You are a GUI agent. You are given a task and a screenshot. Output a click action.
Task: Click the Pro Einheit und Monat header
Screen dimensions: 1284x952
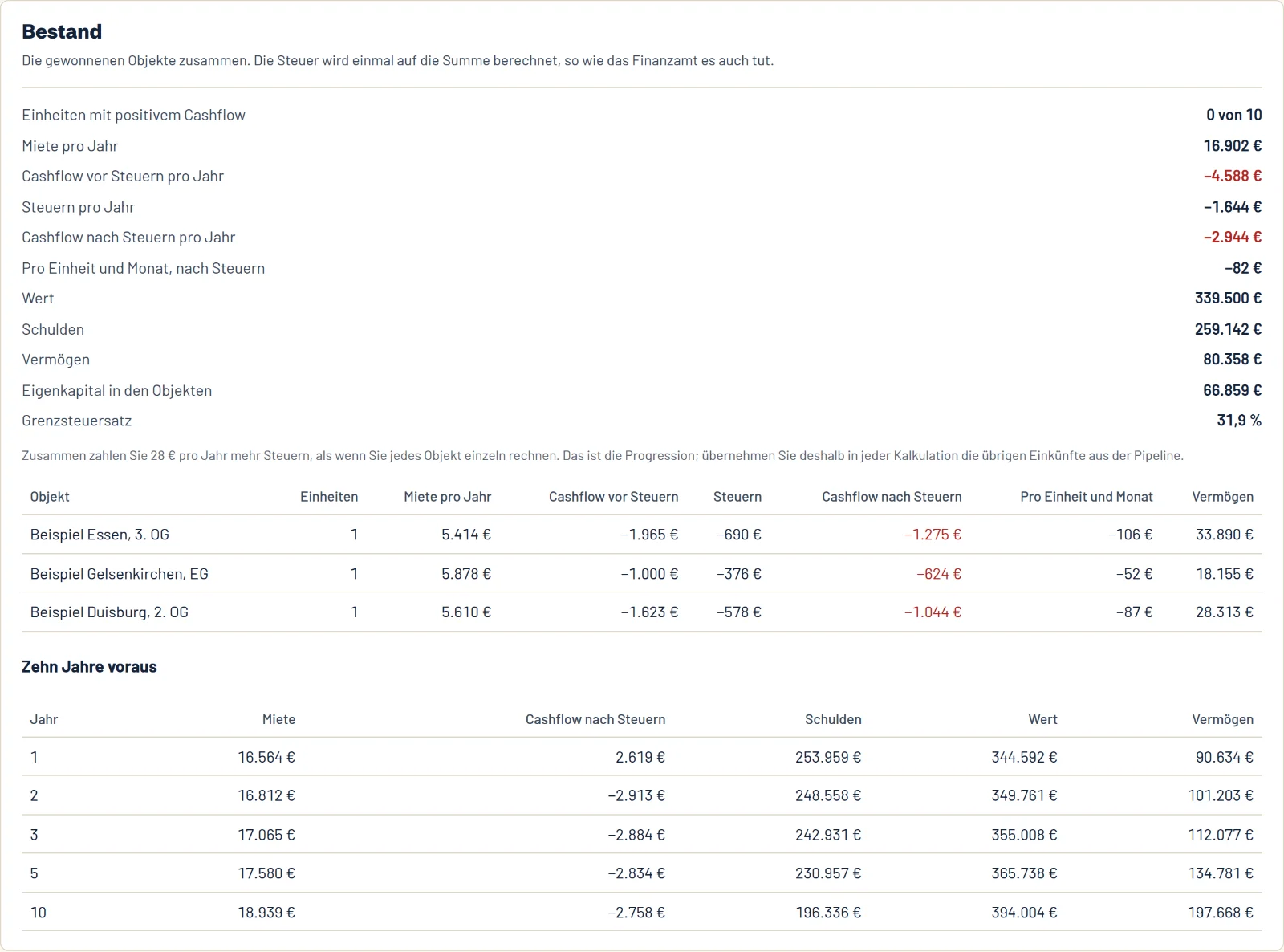(x=1086, y=497)
